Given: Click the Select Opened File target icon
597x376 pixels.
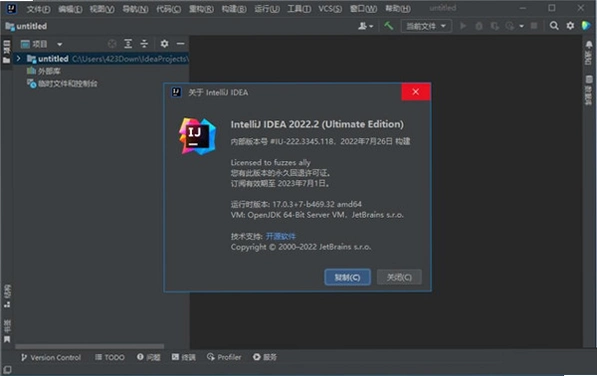Looking at the screenshot, I should [112, 44].
